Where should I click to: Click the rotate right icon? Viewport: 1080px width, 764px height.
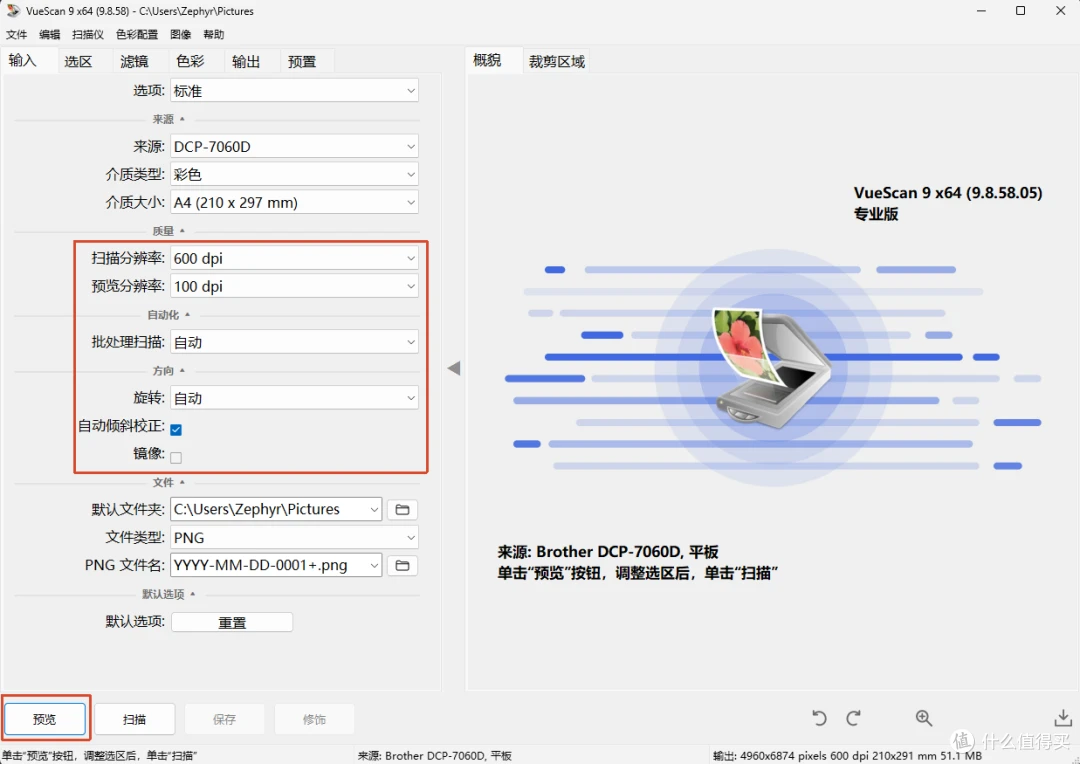click(x=853, y=719)
